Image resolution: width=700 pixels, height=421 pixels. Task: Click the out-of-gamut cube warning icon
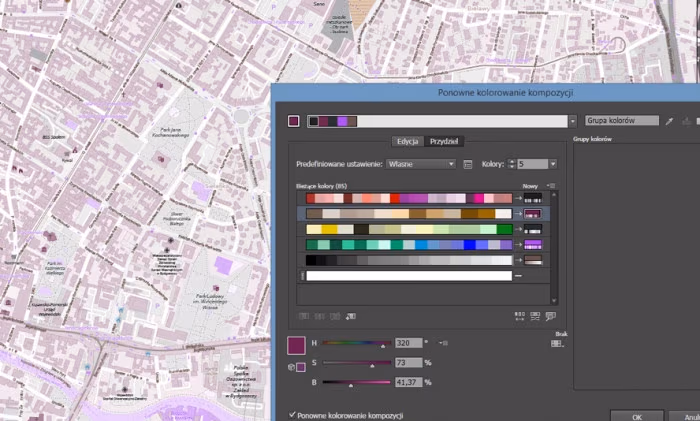[x=291, y=367]
